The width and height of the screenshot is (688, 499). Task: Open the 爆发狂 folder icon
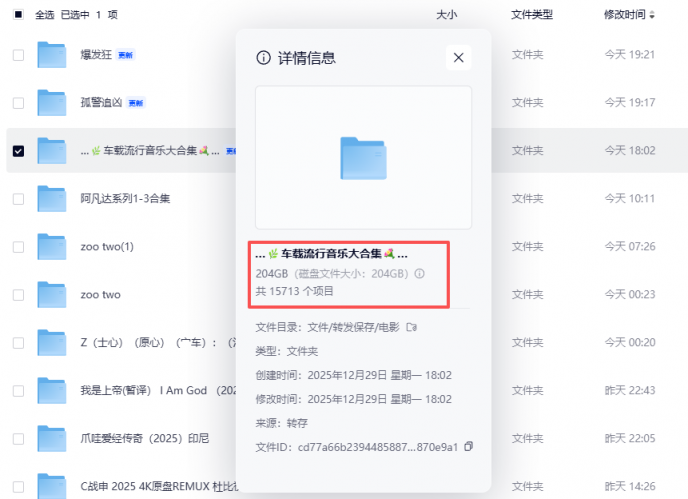pyautogui.click(x=51, y=55)
